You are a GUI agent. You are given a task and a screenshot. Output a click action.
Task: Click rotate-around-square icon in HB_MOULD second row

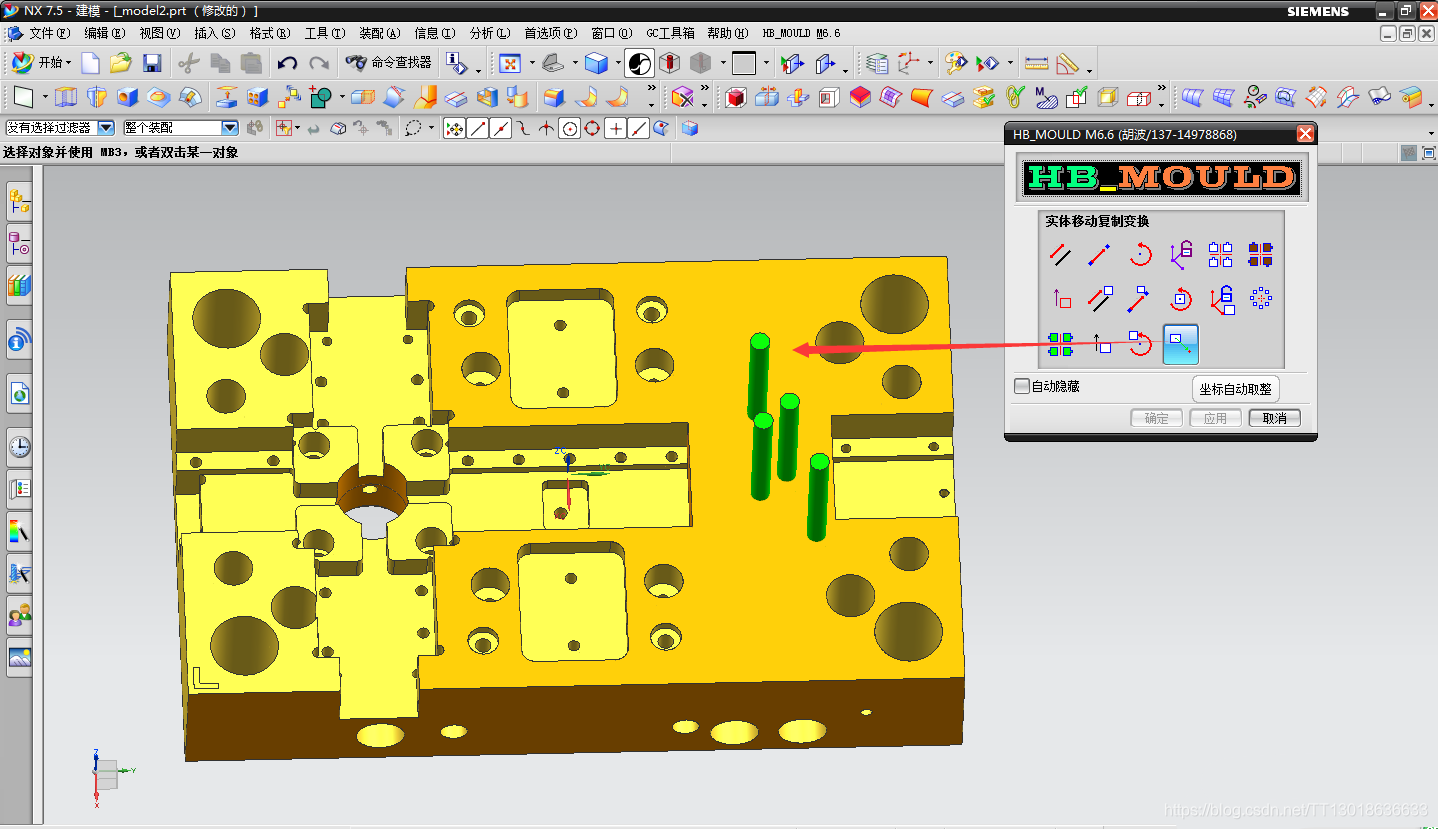1181,298
